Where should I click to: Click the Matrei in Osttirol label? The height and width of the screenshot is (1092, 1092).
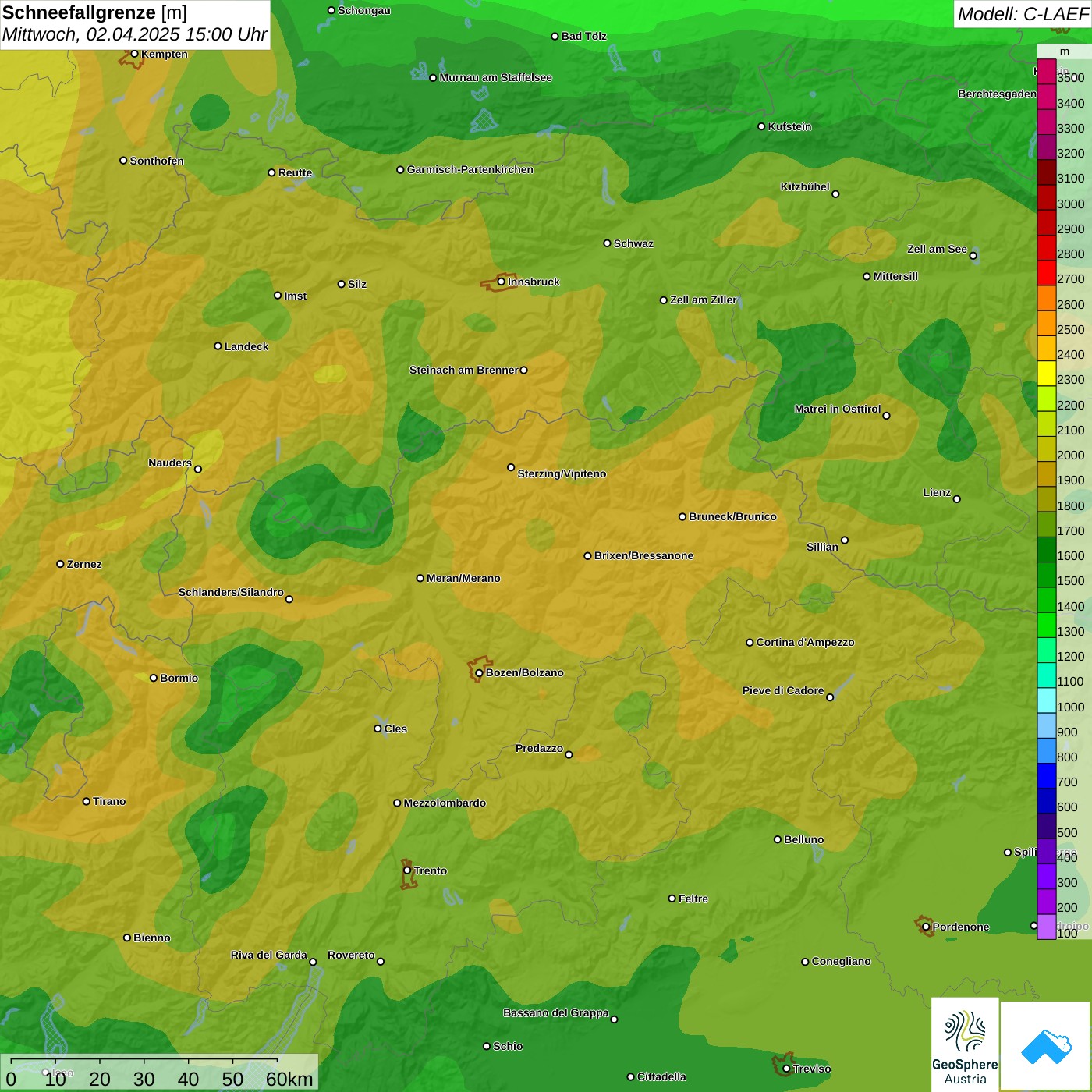pyautogui.click(x=838, y=409)
